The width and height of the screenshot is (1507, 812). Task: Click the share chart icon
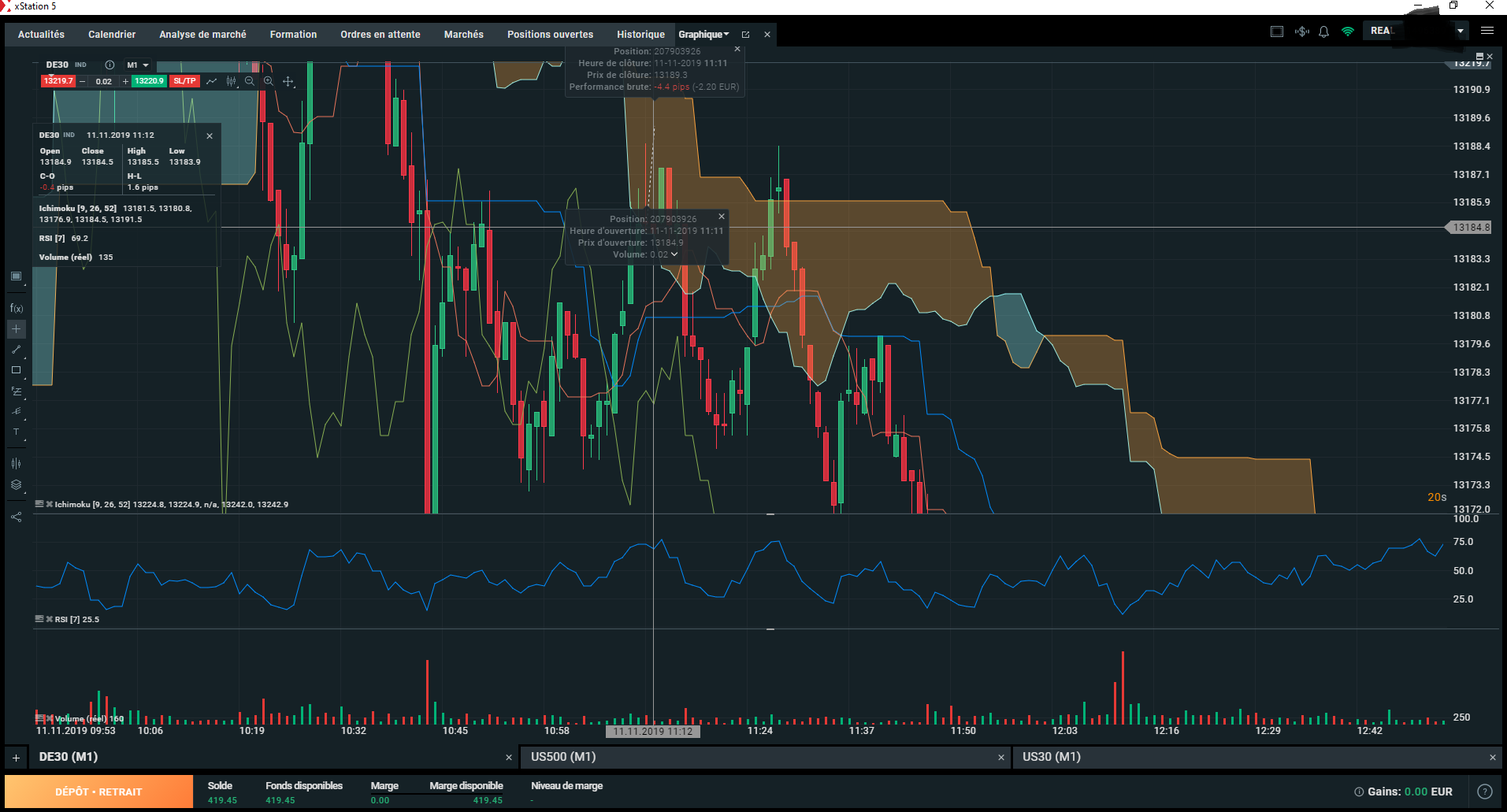[17, 517]
